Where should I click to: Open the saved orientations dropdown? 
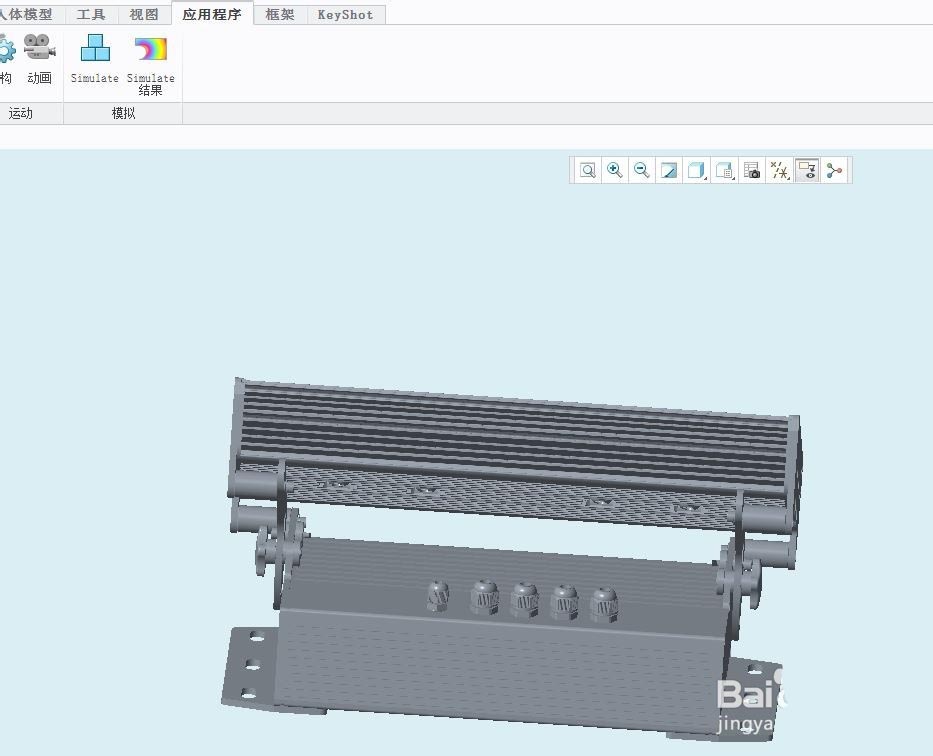[x=724, y=170]
